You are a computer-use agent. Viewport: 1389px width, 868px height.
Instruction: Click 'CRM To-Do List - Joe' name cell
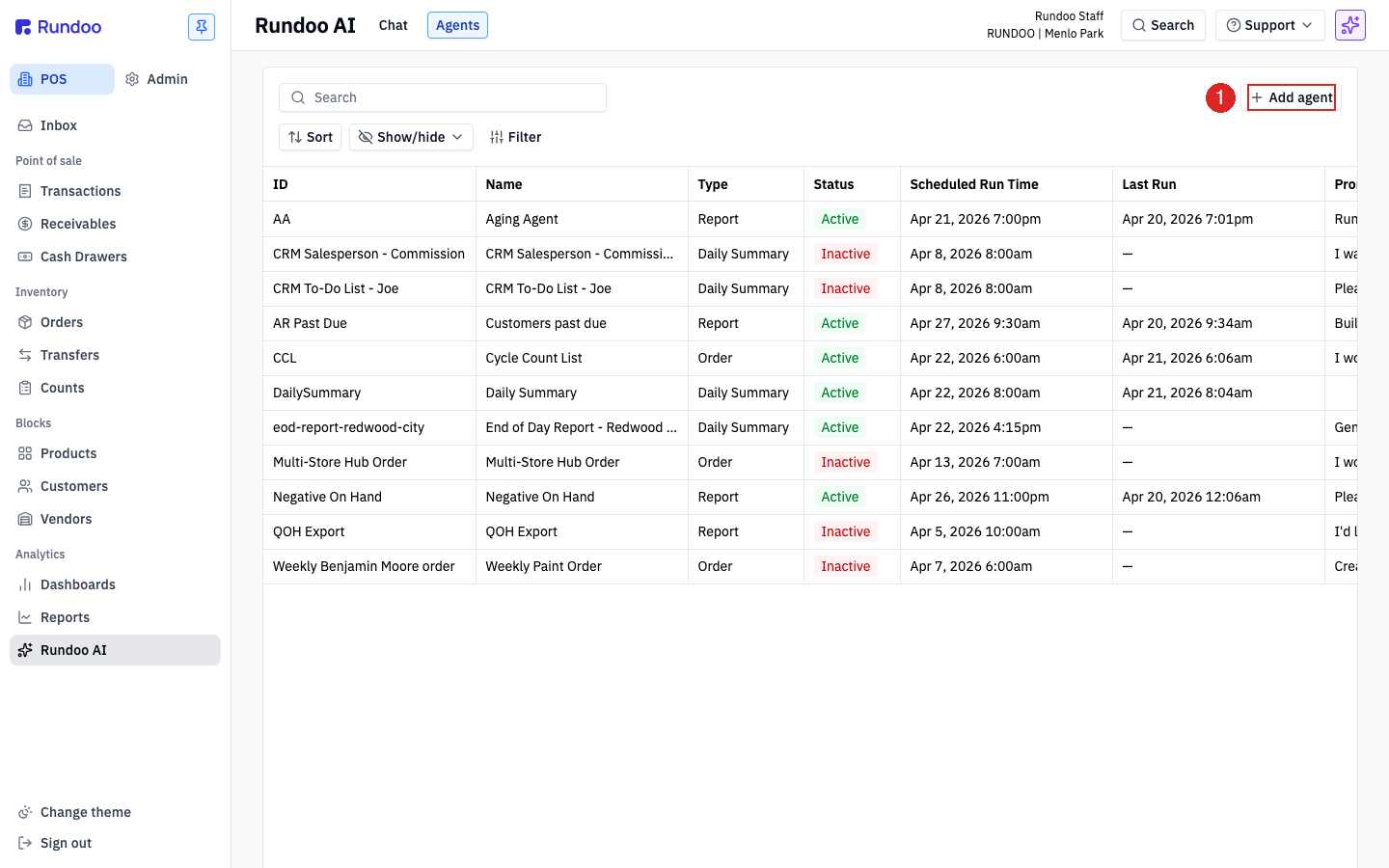pos(582,288)
